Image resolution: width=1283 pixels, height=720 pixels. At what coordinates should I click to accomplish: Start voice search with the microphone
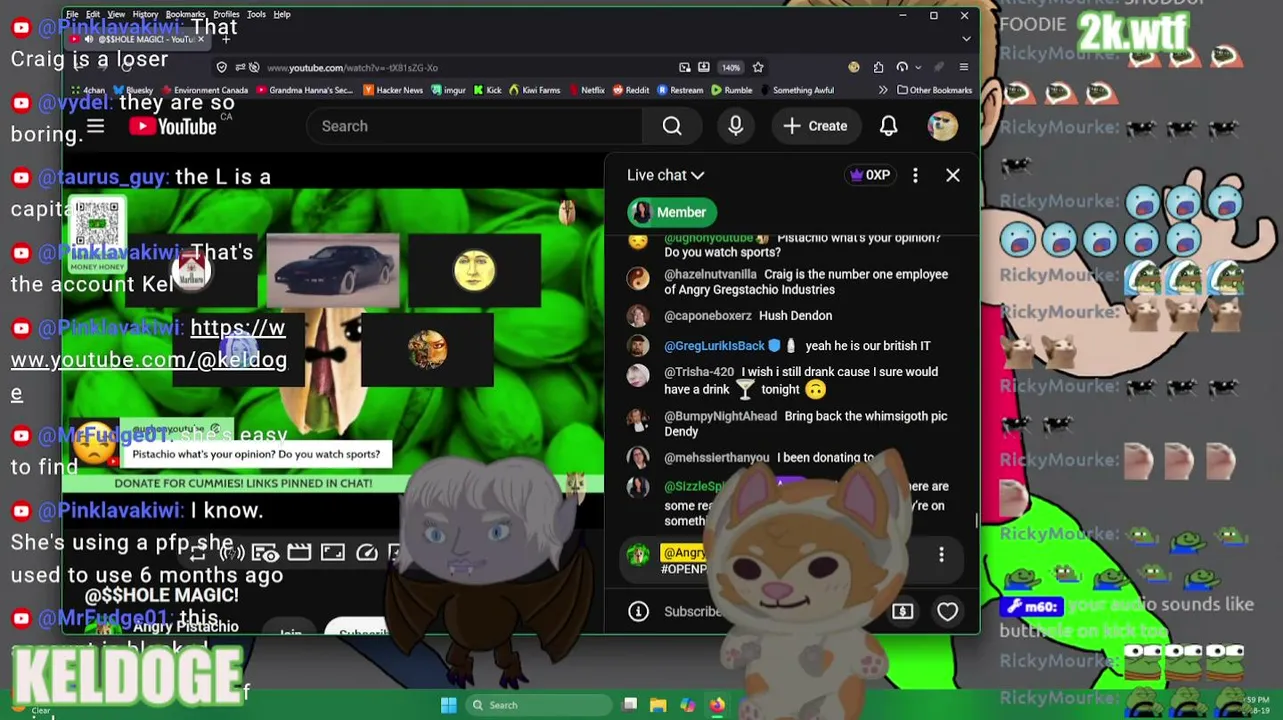click(x=736, y=126)
